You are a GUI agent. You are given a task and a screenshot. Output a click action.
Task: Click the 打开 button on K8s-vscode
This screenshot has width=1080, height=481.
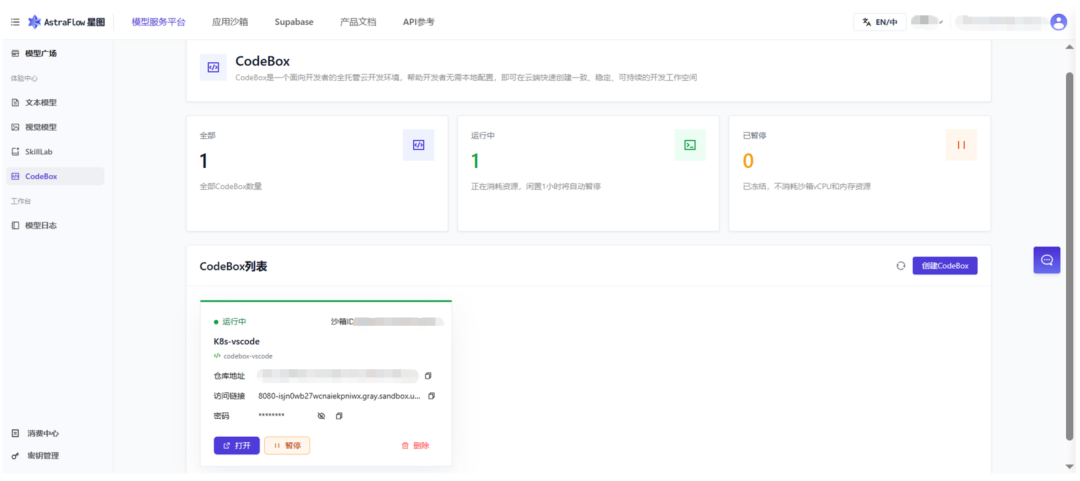pos(237,446)
